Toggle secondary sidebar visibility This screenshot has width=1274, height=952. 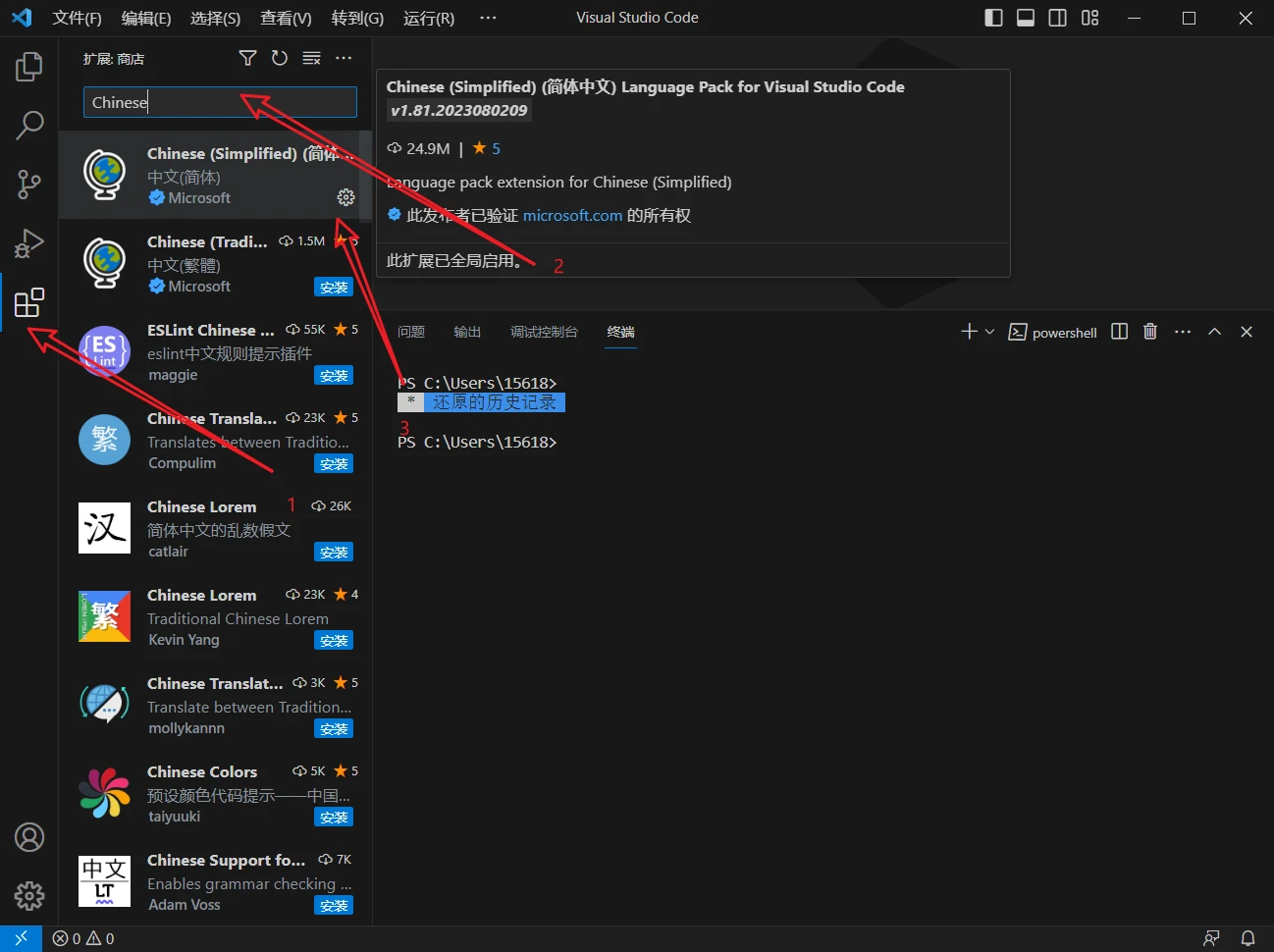coord(1058,18)
